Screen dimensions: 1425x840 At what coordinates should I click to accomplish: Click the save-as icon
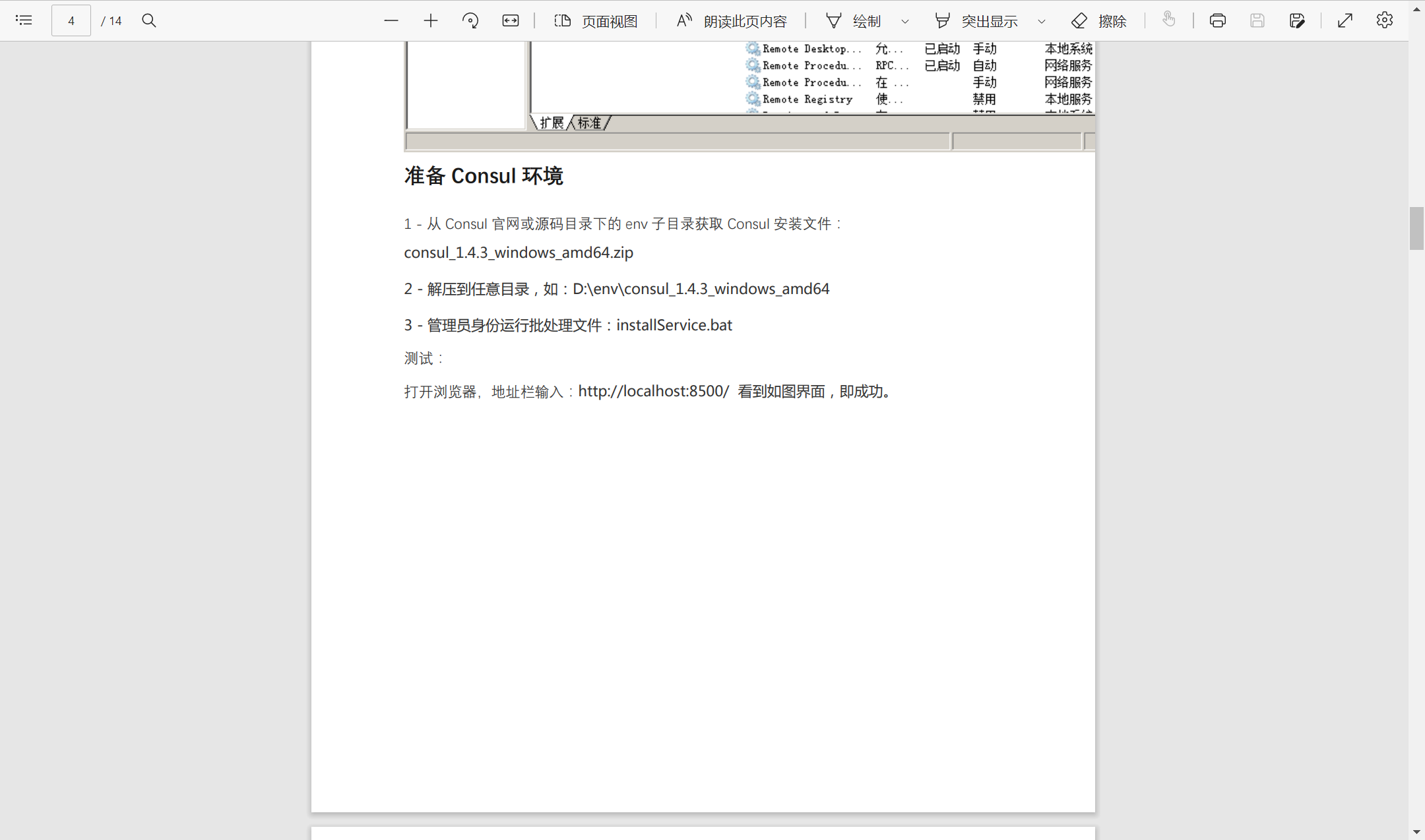(x=1297, y=20)
